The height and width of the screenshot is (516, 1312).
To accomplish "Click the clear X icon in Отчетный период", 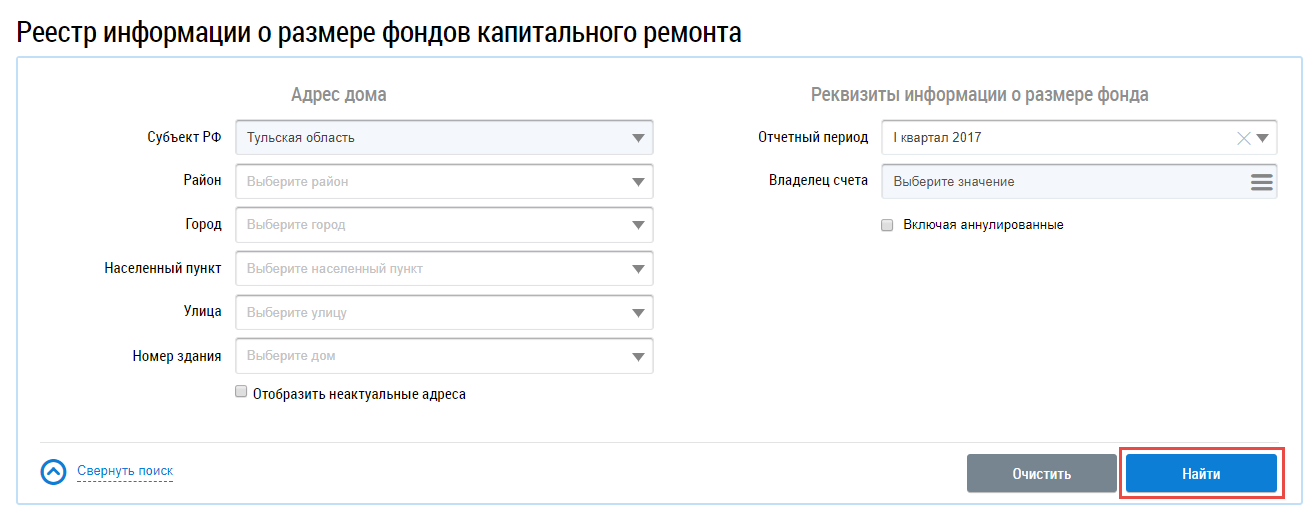I will (x=1244, y=138).
